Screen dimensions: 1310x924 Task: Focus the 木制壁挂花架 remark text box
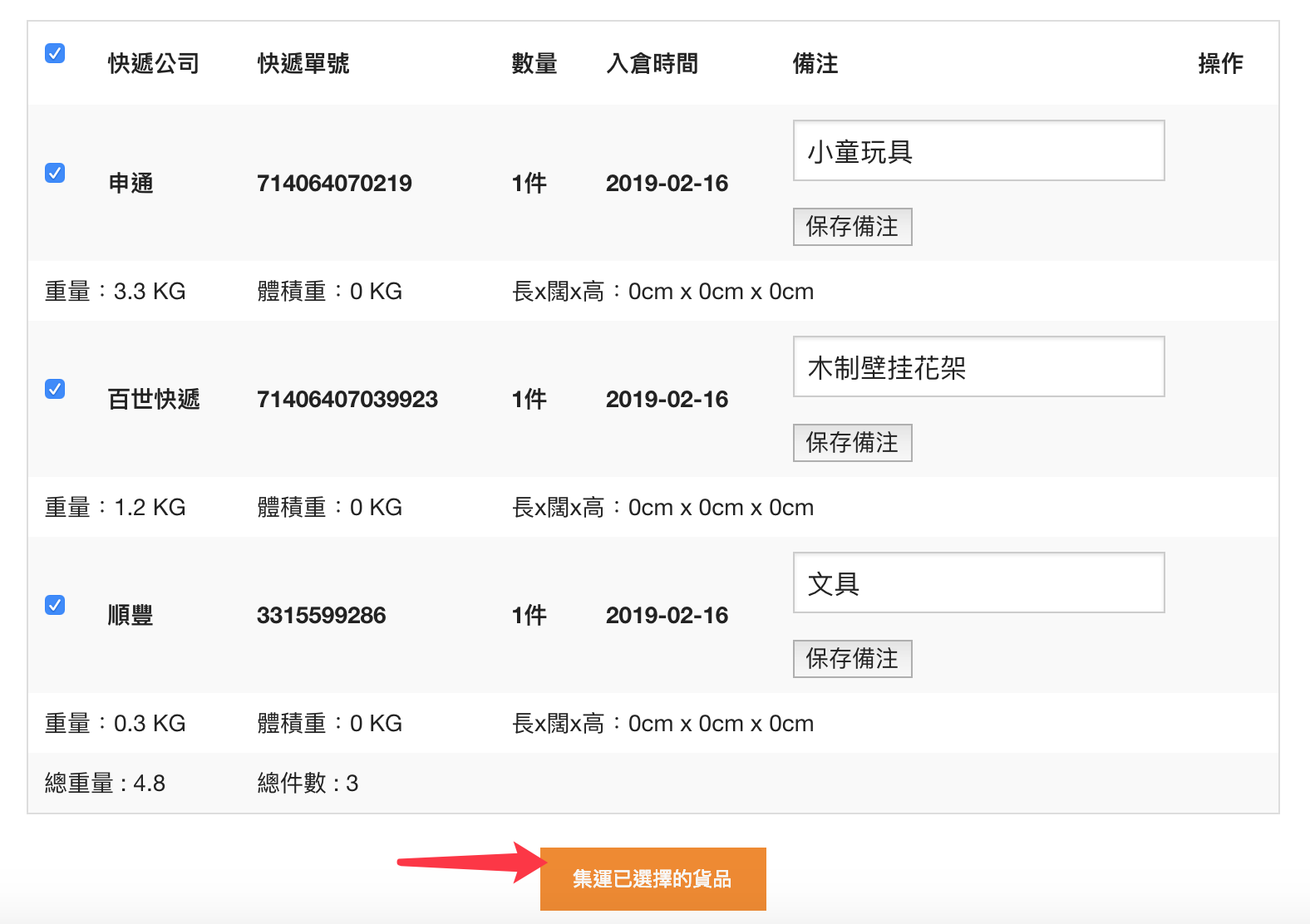tap(978, 367)
